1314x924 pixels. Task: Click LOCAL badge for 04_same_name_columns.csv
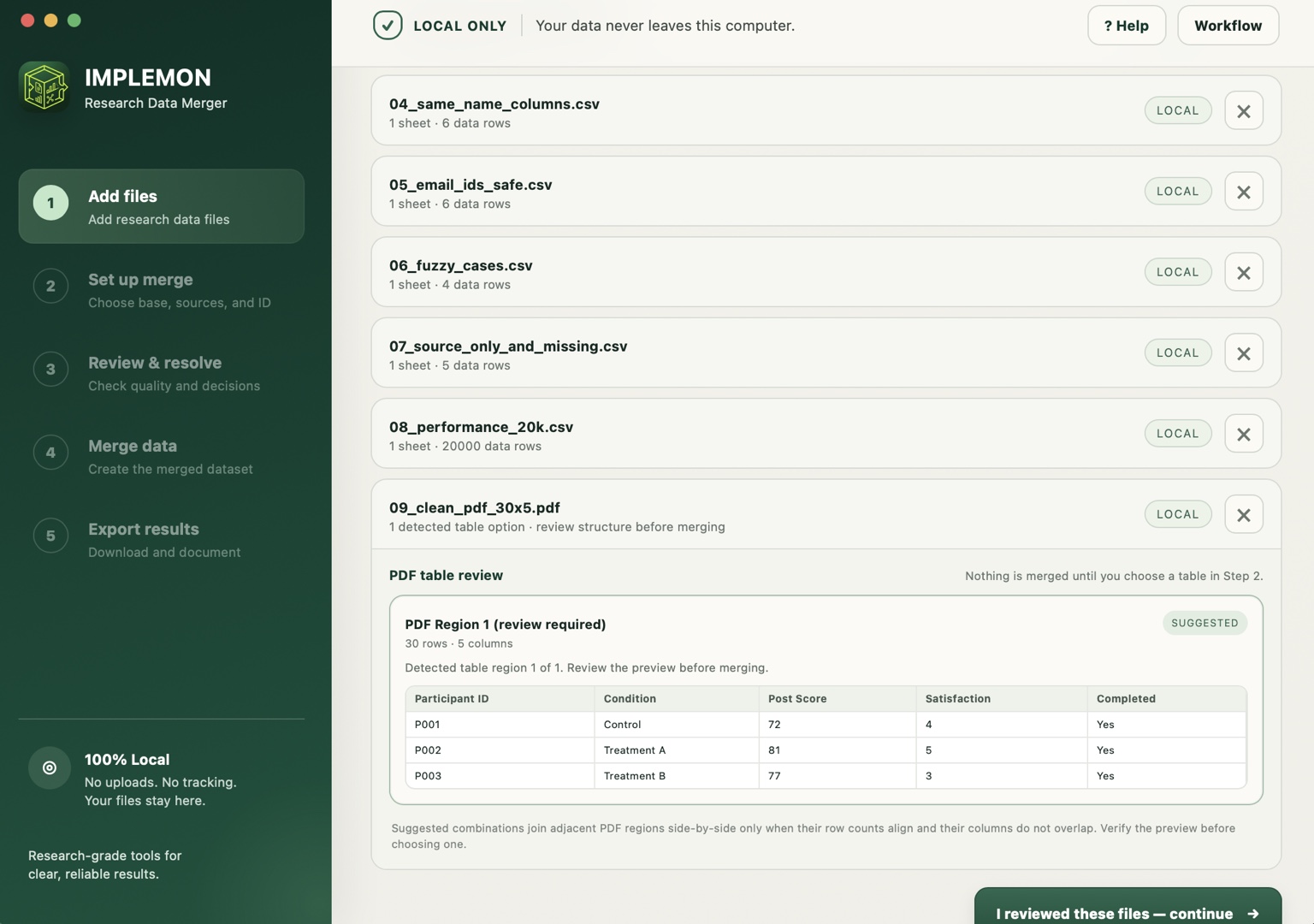point(1178,110)
